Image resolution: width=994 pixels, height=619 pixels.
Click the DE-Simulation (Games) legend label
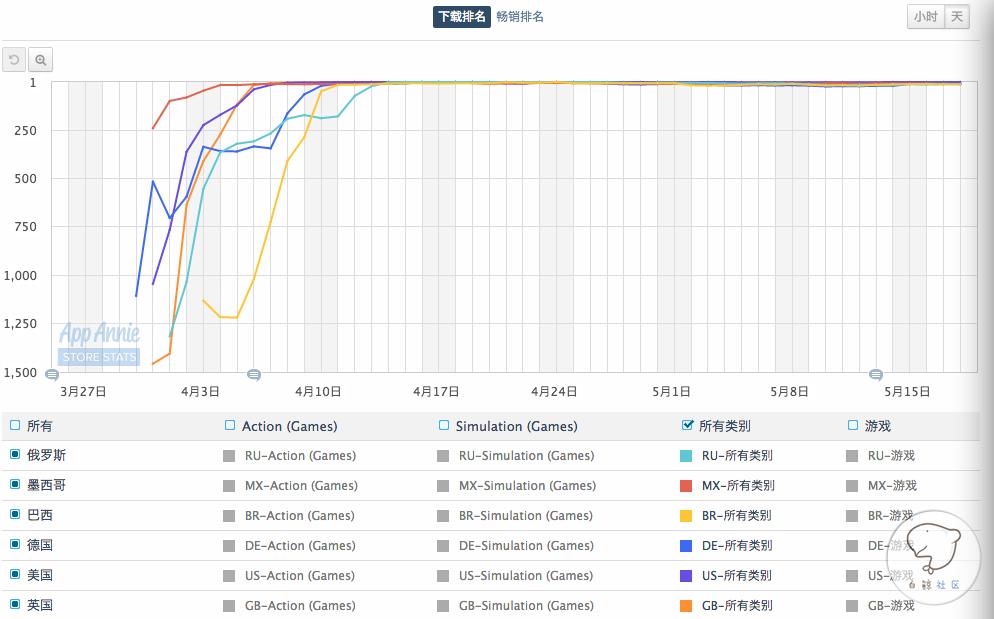[526, 545]
